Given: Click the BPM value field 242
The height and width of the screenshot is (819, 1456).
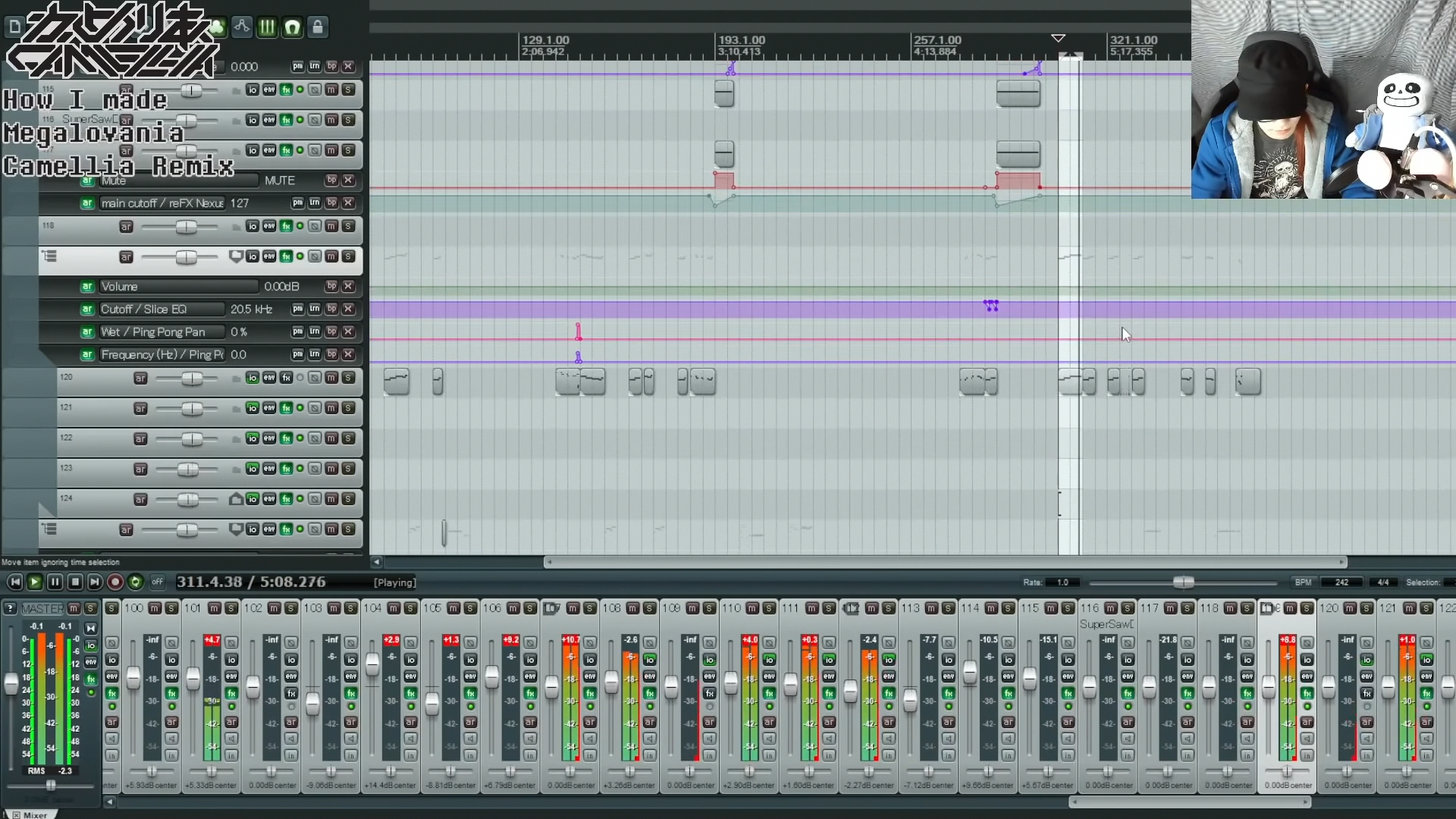Looking at the screenshot, I should pos(1341,582).
